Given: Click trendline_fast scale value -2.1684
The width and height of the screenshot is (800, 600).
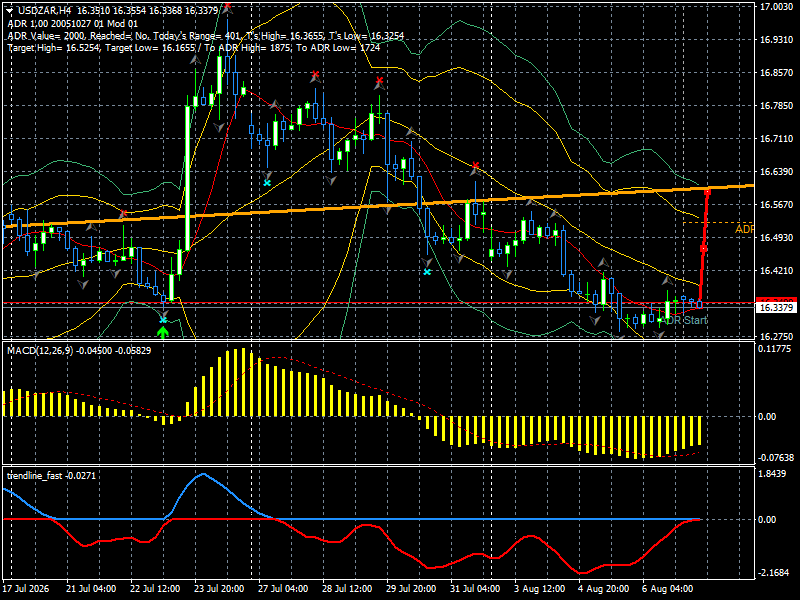Looking at the screenshot, I should tap(773, 573).
